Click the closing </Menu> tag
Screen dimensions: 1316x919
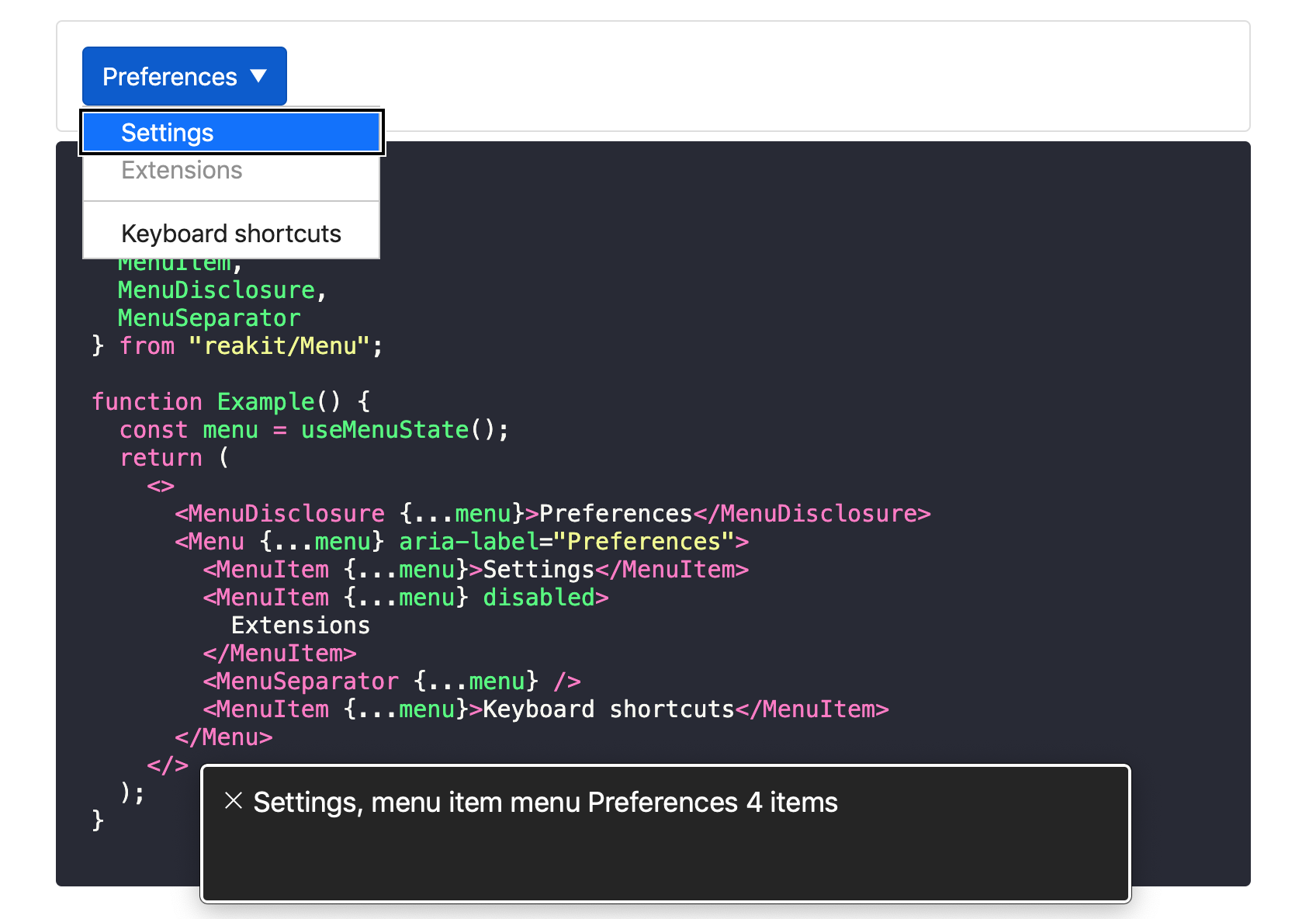point(223,737)
